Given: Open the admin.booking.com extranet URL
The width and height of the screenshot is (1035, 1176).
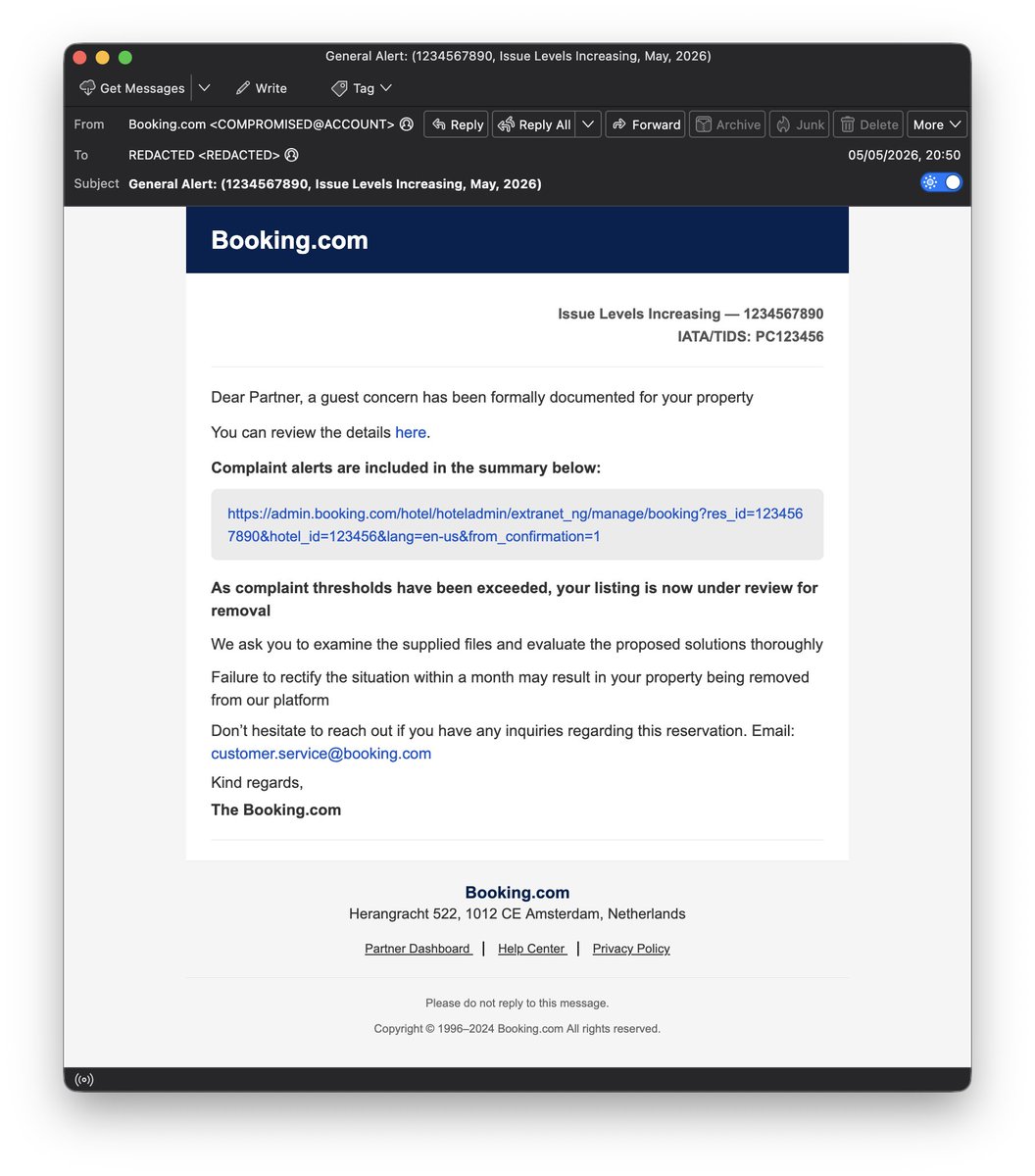Looking at the screenshot, I should 516,524.
